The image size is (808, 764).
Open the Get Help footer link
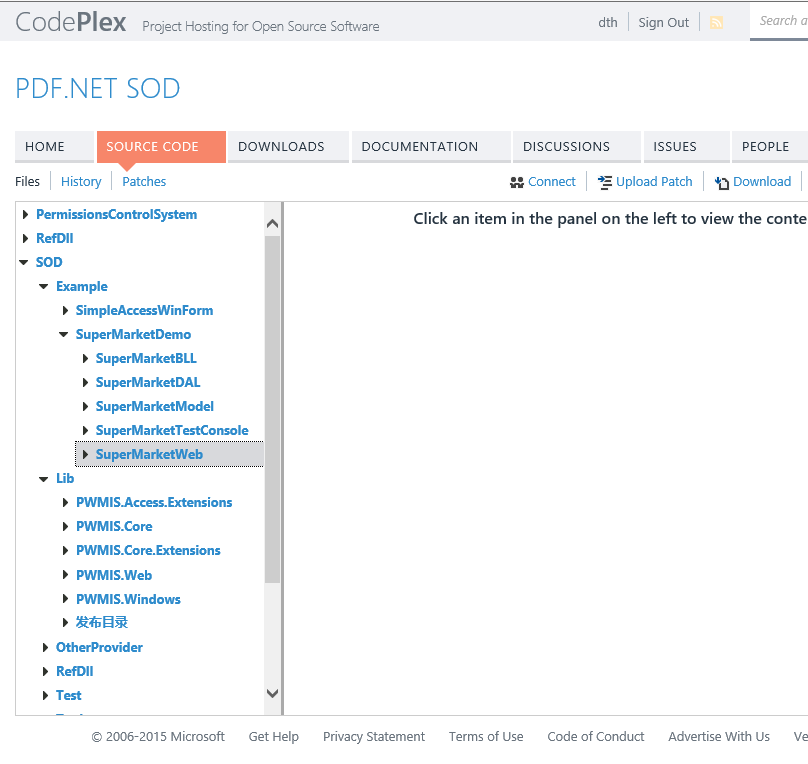coord(274,737)
